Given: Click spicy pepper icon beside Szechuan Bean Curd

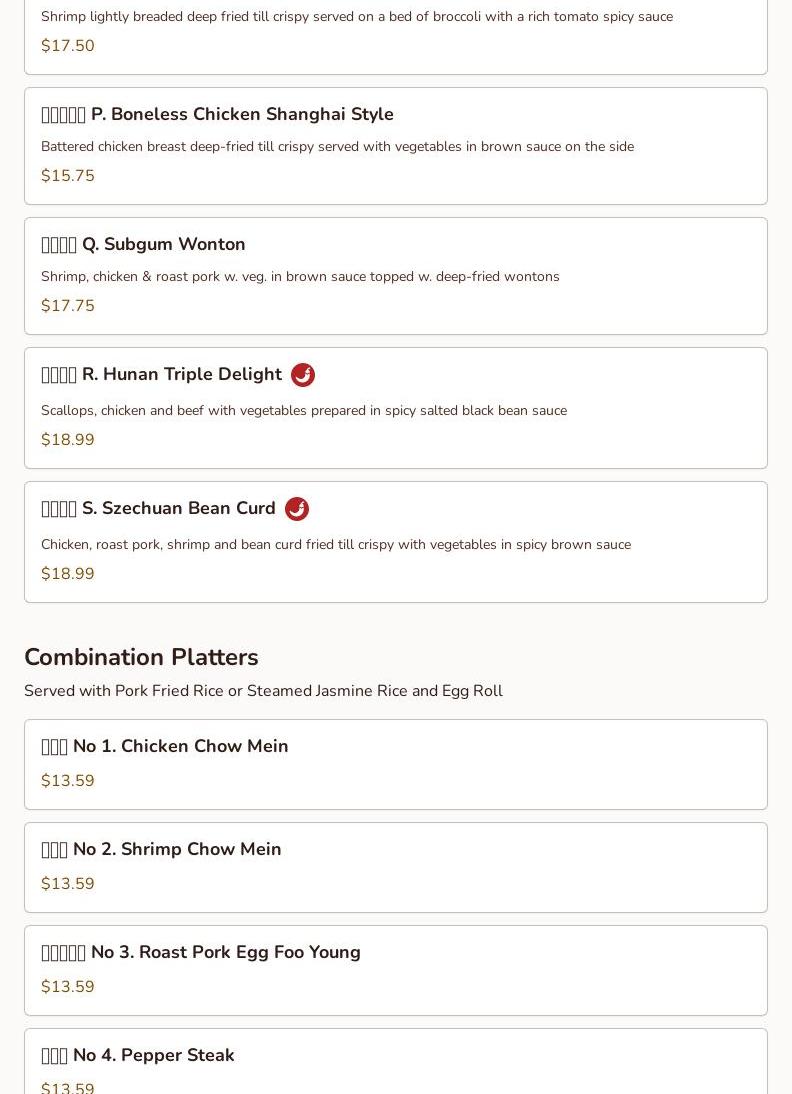Looking at the screenshot, I should 297,509.
